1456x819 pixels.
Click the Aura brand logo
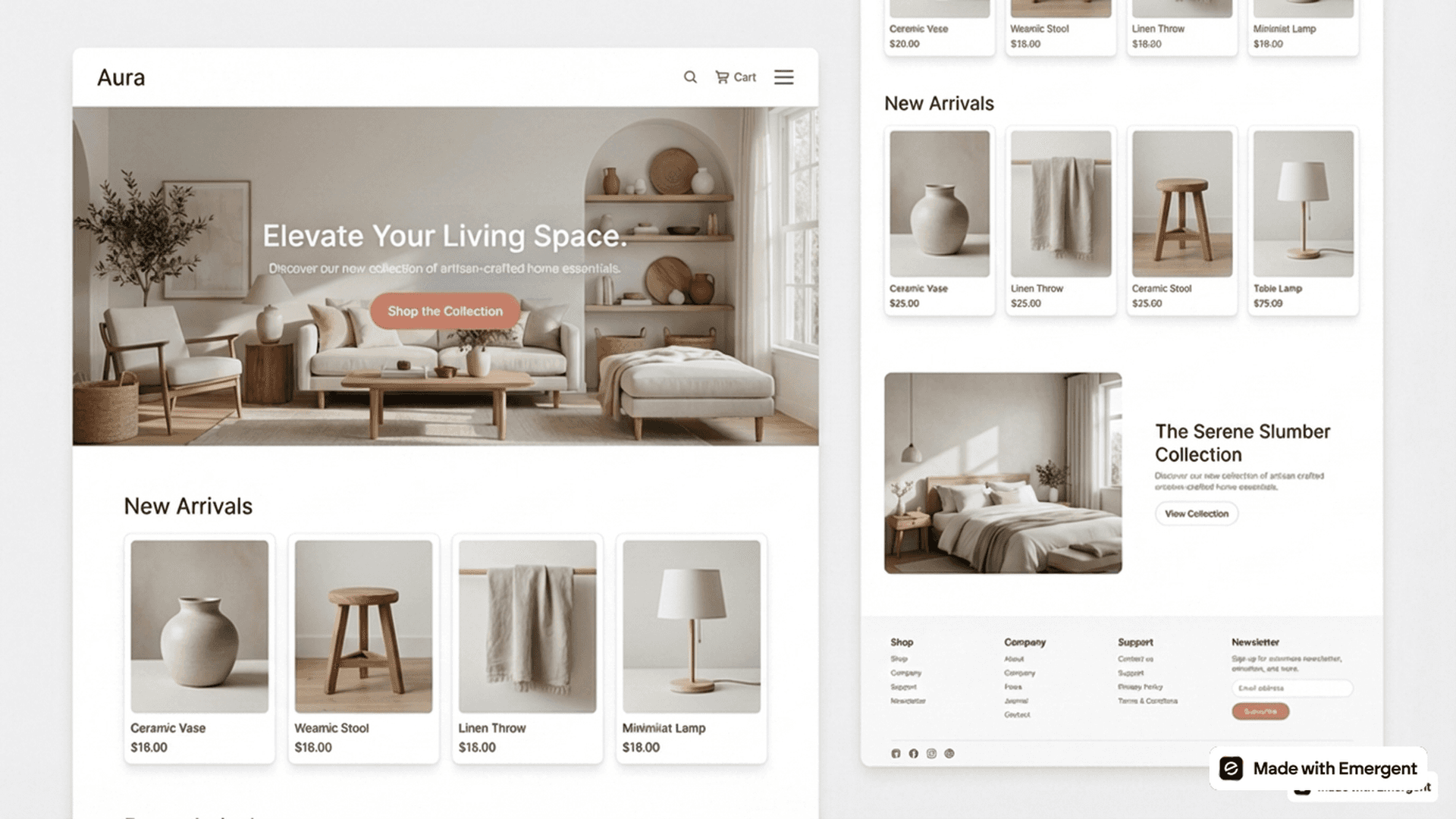point(121,77)
